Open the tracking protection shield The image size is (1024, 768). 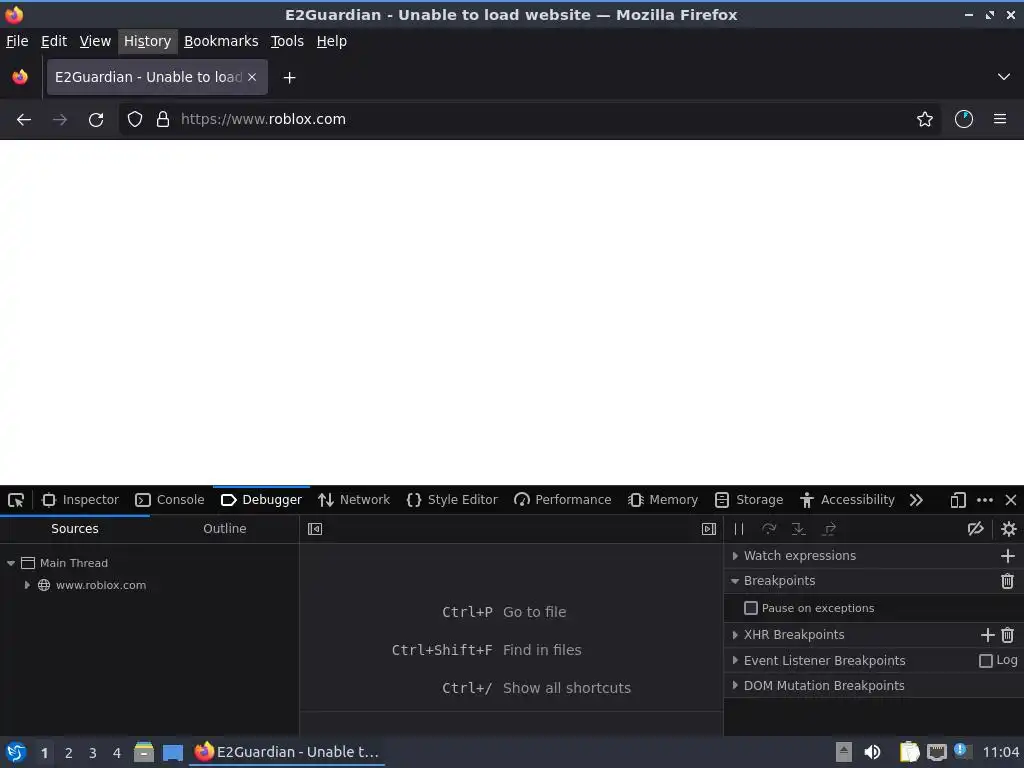(x=135, y=120)
